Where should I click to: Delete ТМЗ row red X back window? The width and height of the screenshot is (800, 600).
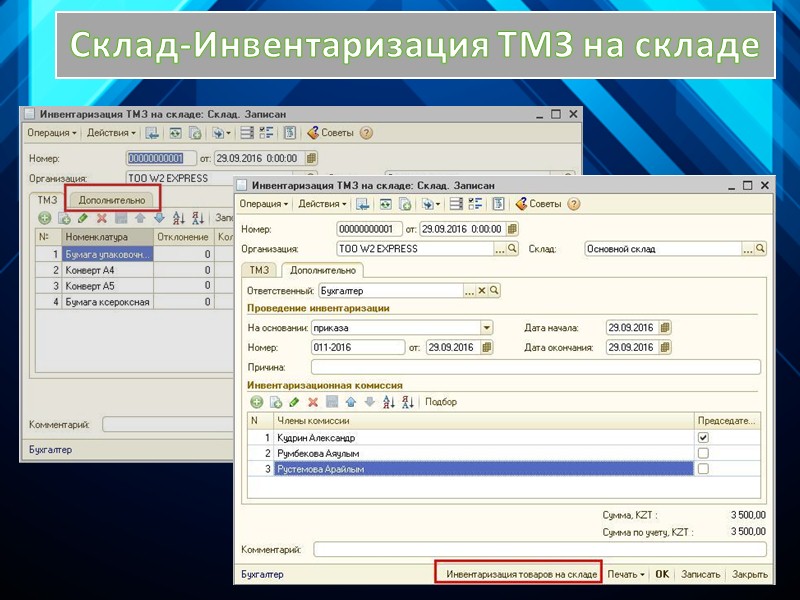point(102,218)
